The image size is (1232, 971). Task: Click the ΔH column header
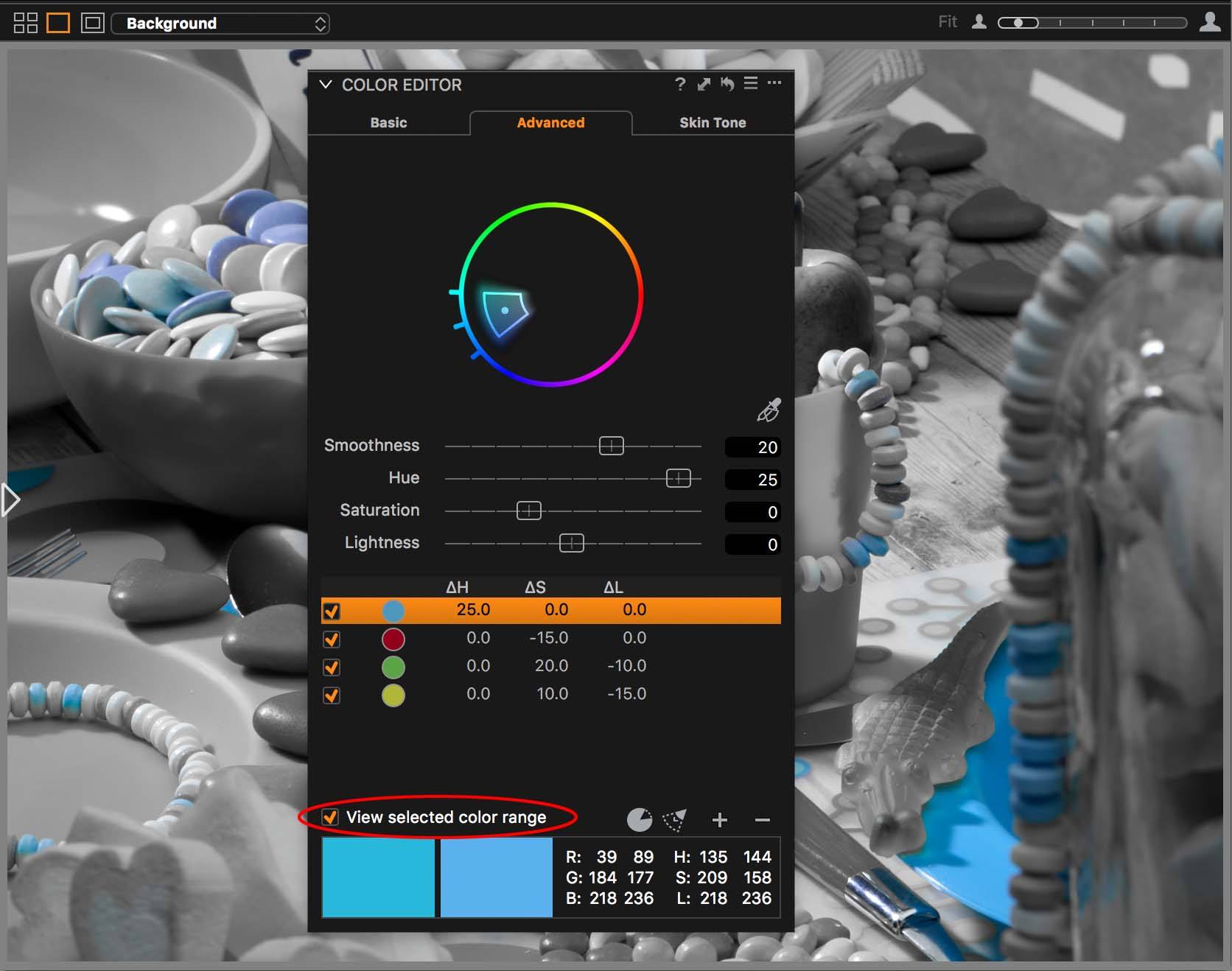(457, 587)
